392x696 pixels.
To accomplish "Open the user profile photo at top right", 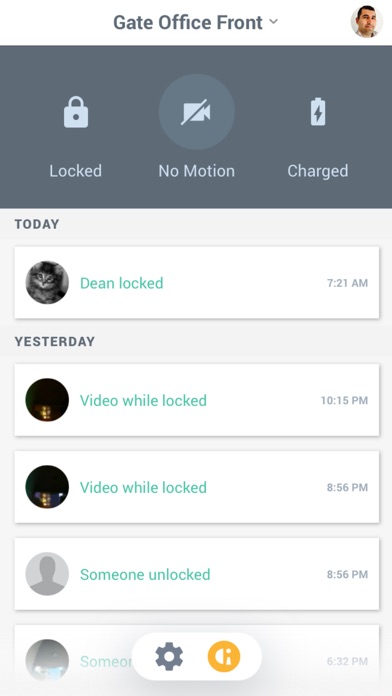I will click(367, 21).
